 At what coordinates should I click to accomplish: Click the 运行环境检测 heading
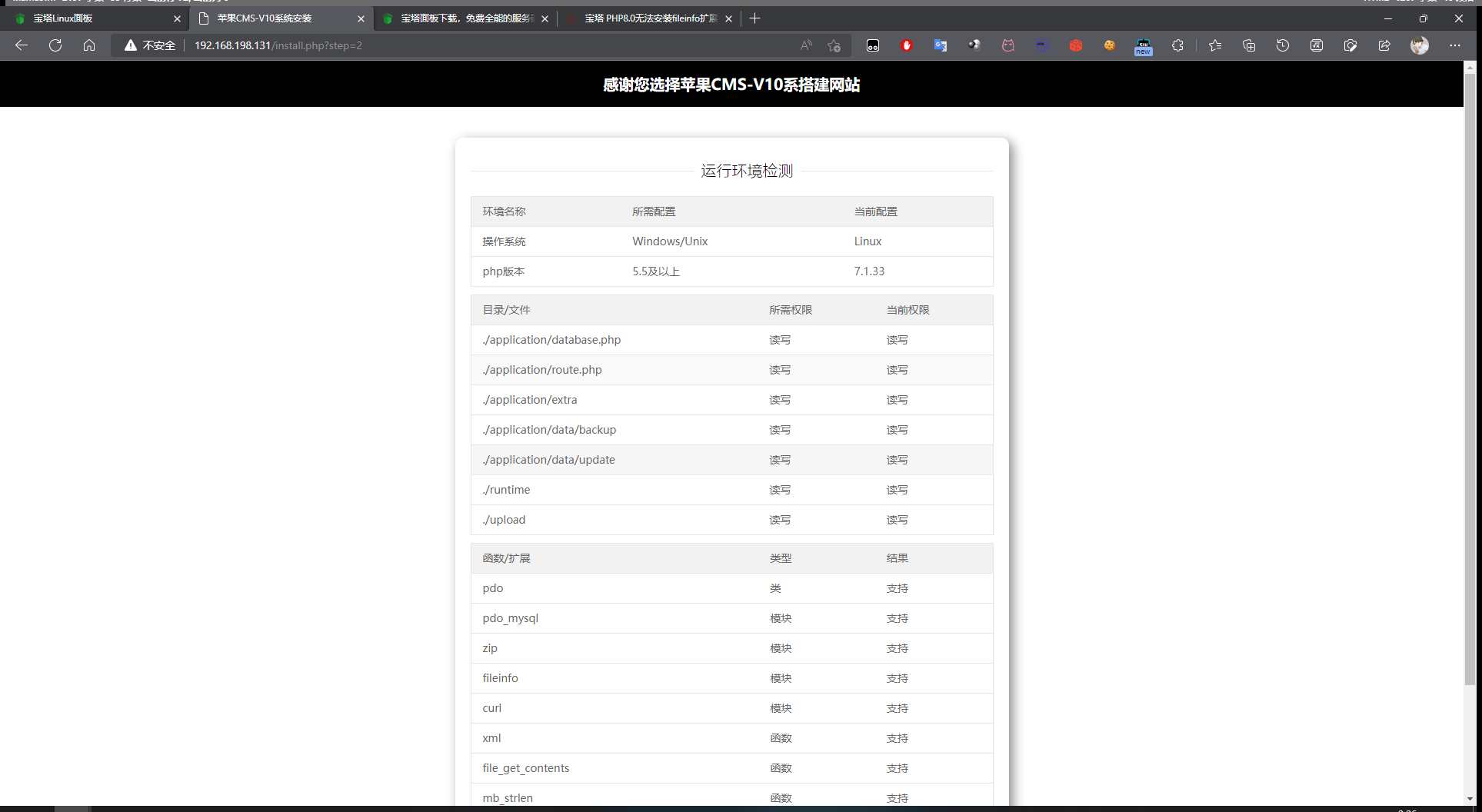747,171
